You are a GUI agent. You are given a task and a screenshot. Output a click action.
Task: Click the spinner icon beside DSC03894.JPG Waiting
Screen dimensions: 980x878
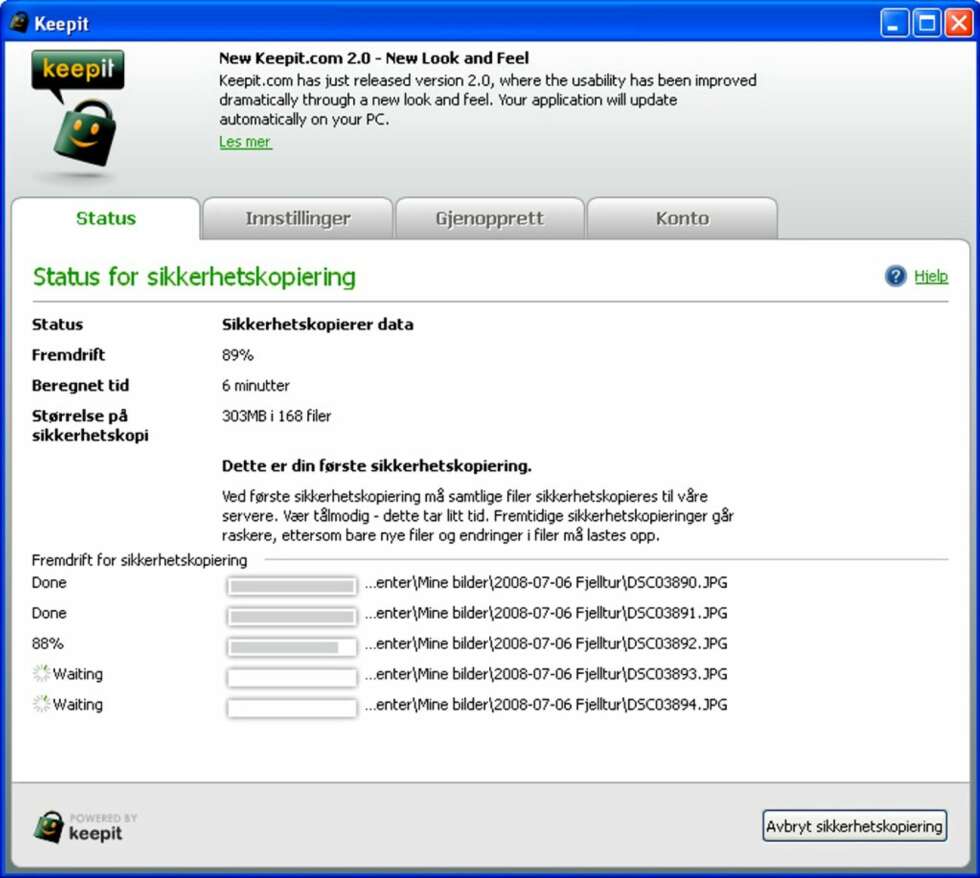(41, 704)
